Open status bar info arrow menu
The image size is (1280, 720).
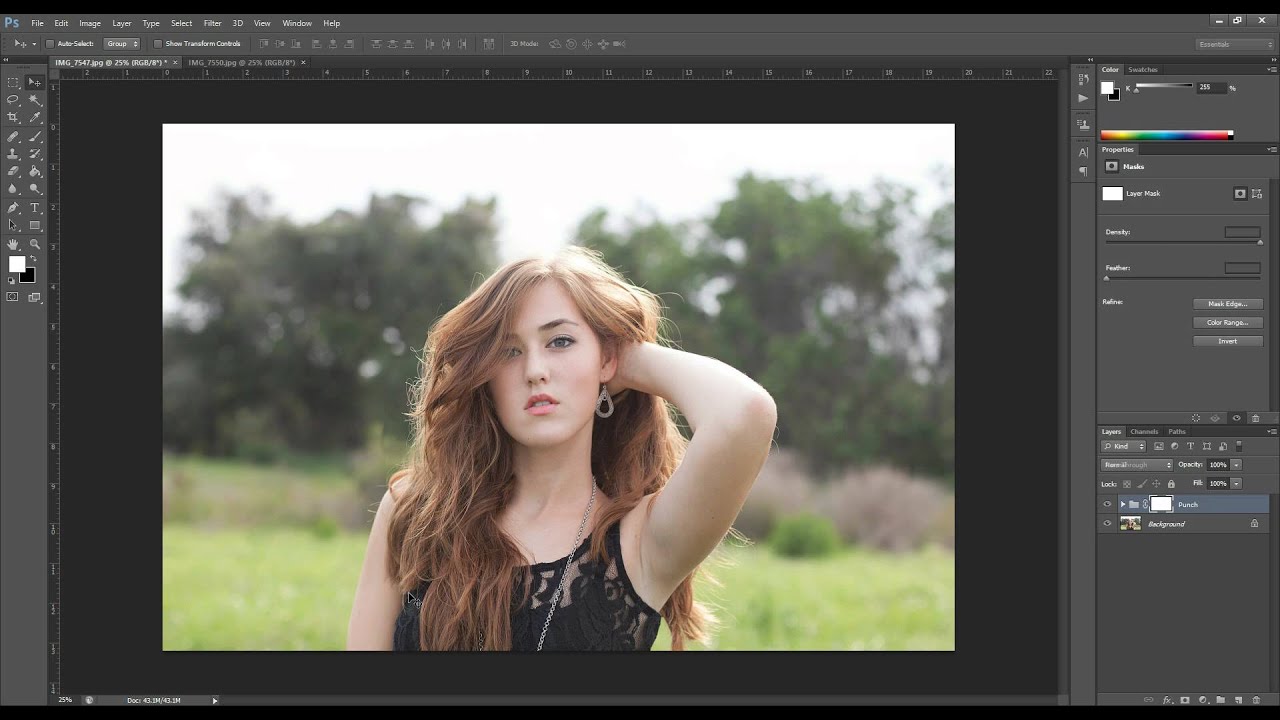214,700
